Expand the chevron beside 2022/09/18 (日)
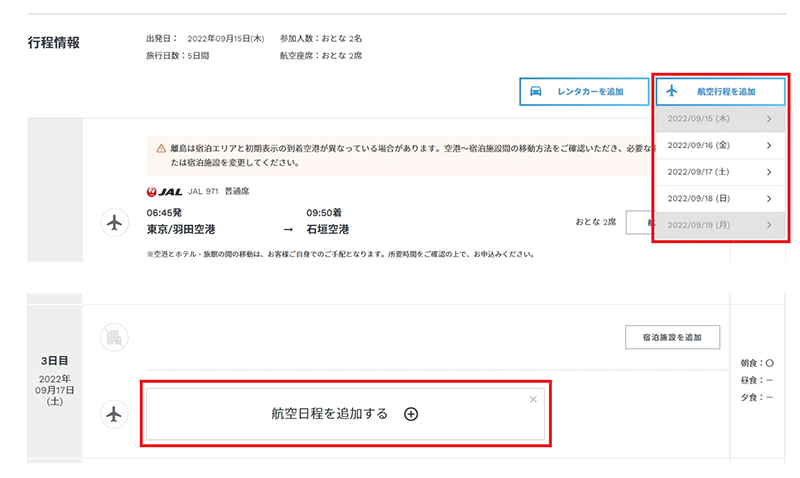 coord(768,198)
